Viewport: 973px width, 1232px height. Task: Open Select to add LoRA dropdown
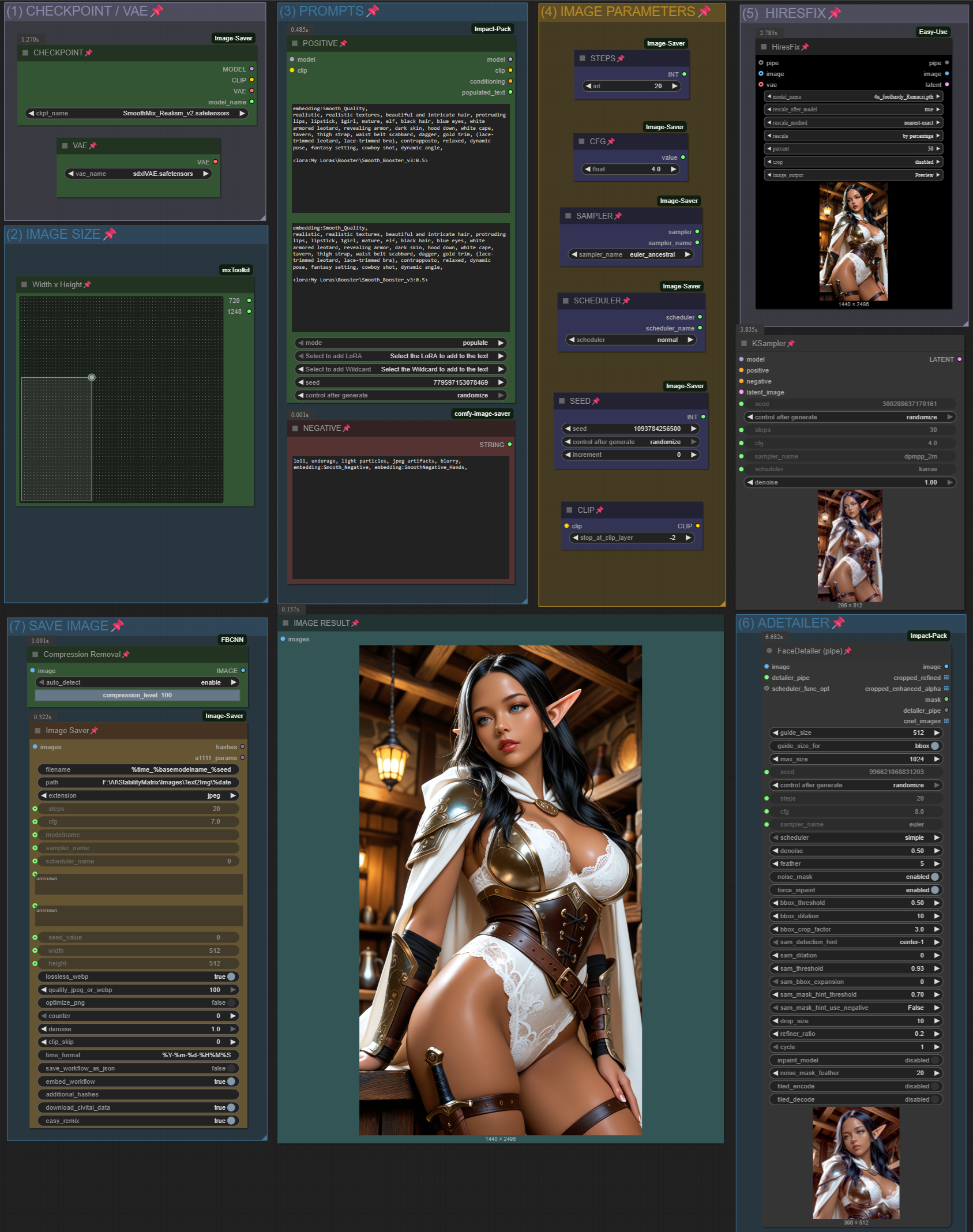click(400, 356)
